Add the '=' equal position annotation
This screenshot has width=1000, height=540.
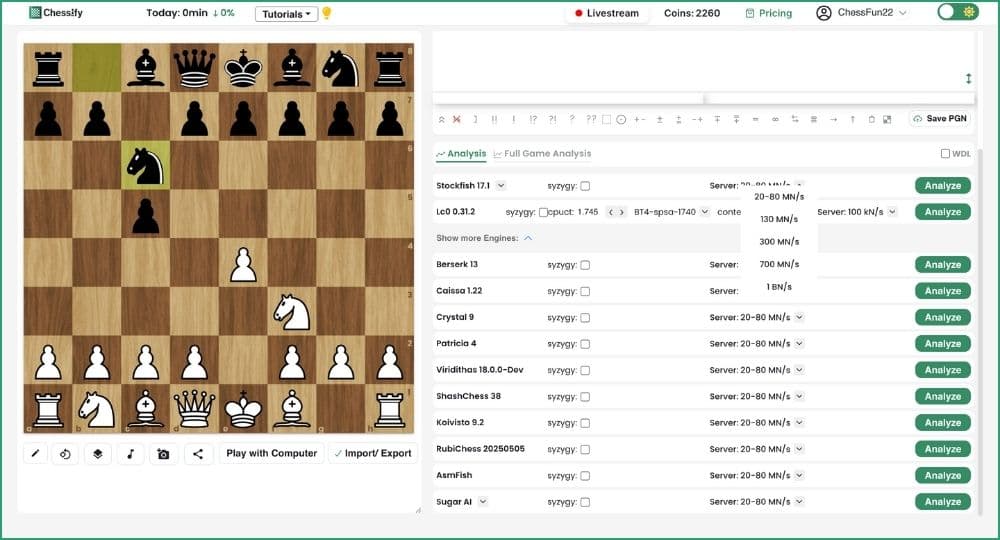pos(755,119)
